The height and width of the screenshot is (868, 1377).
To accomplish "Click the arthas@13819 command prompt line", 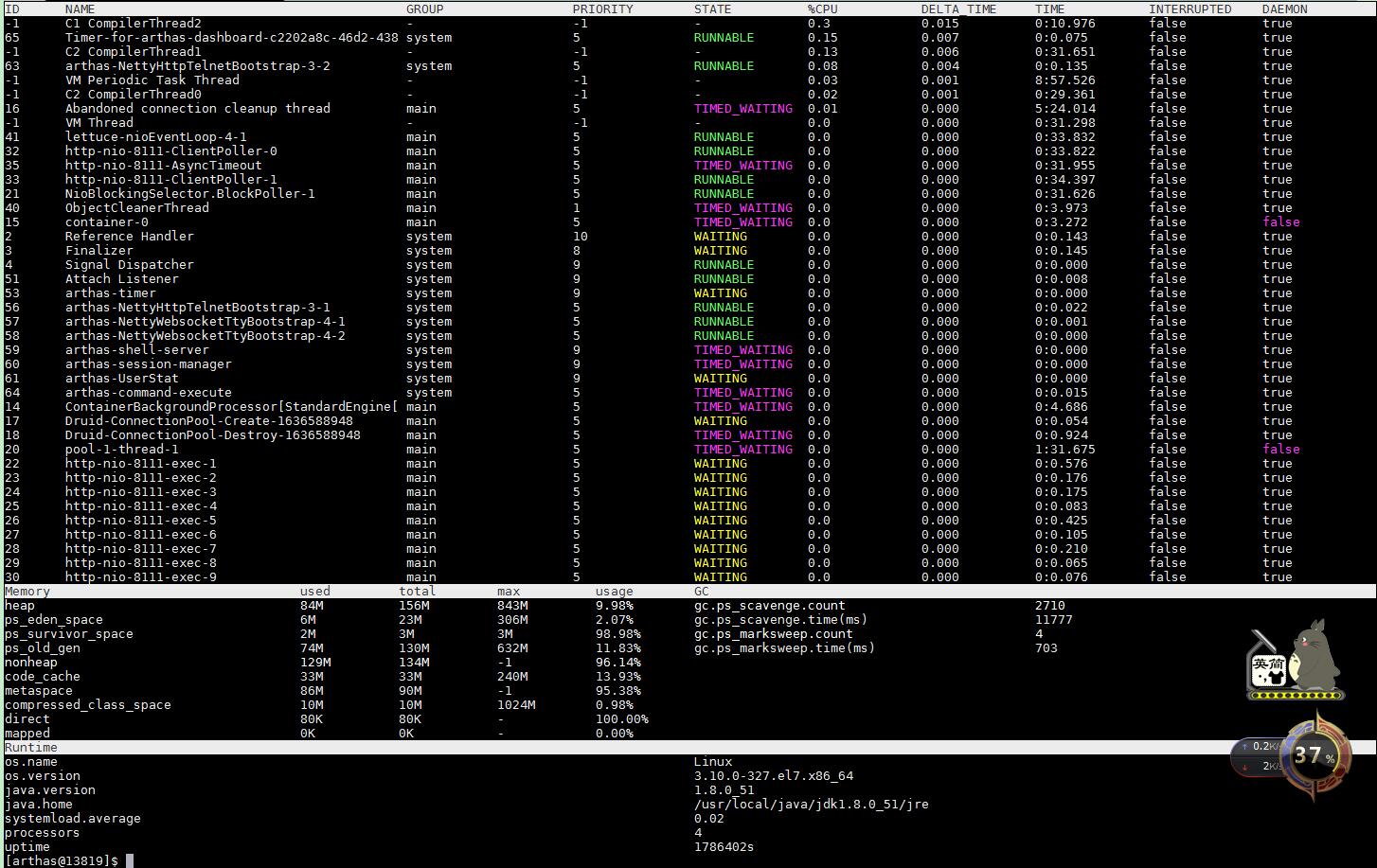I will coord(62,860).
